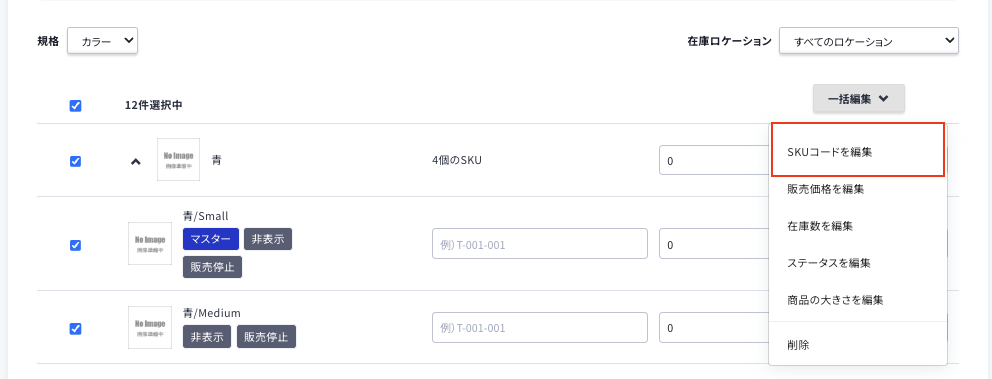Focus the 青/Small SKU code input field

[x=540, y=244]
